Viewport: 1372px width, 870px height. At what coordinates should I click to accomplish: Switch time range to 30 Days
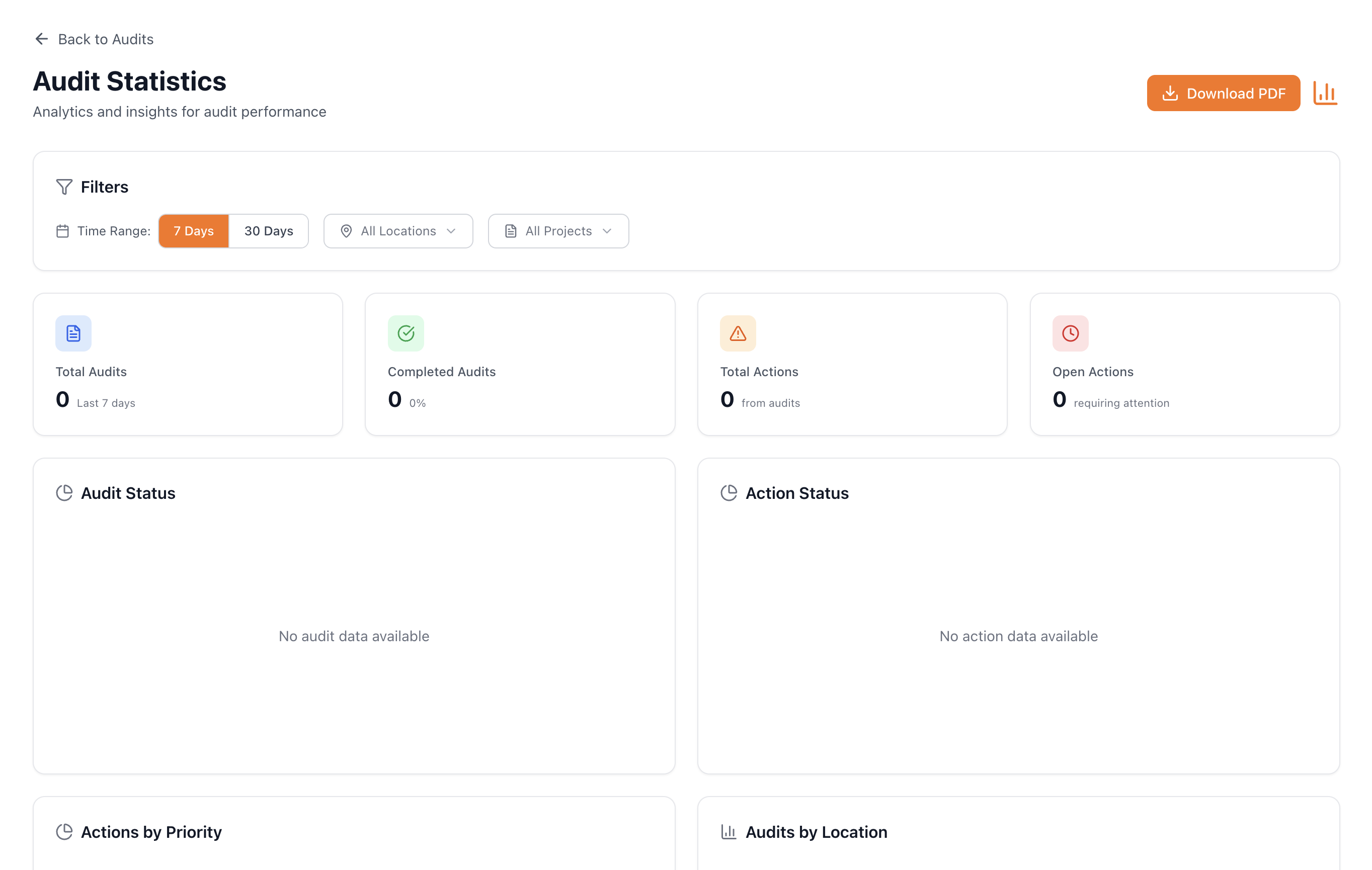pyautogui.click(x=268, y=231)
